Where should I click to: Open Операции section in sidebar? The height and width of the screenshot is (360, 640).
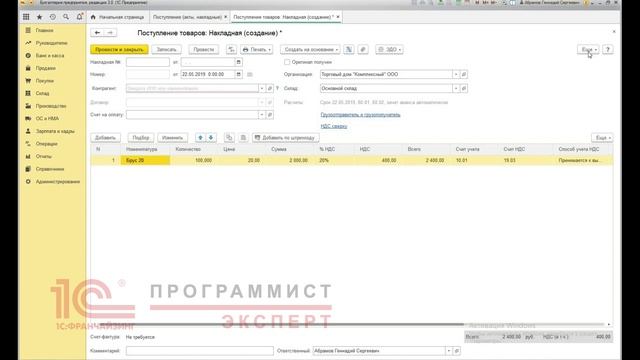coord(46,144)
